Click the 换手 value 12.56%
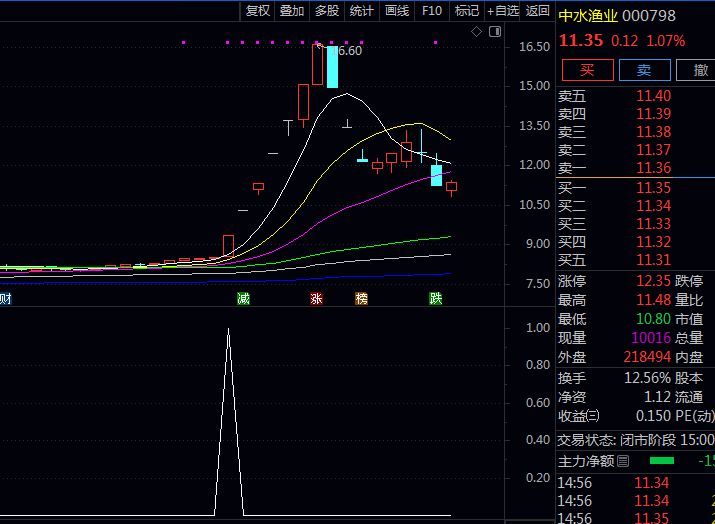The height and width of the screenshot is (524, 715). click(648, 378)
